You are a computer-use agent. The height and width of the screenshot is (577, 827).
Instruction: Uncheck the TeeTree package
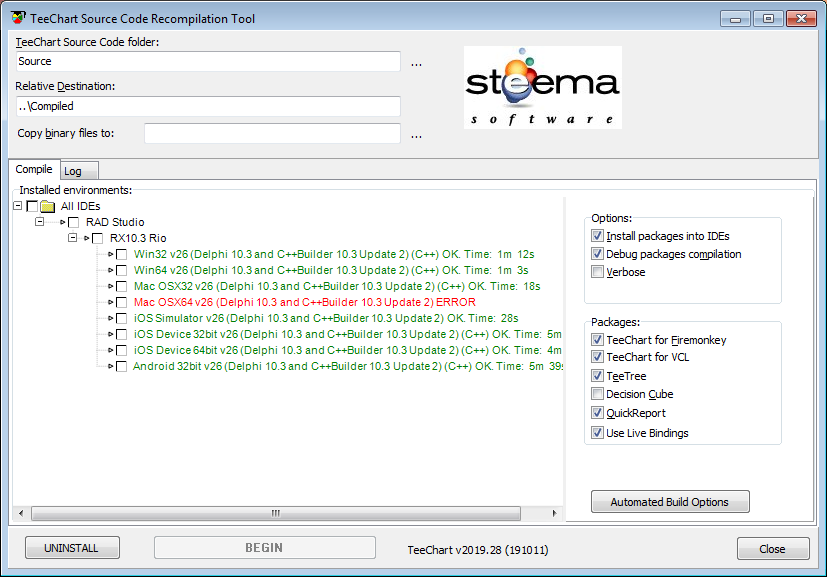click(597, 376)
